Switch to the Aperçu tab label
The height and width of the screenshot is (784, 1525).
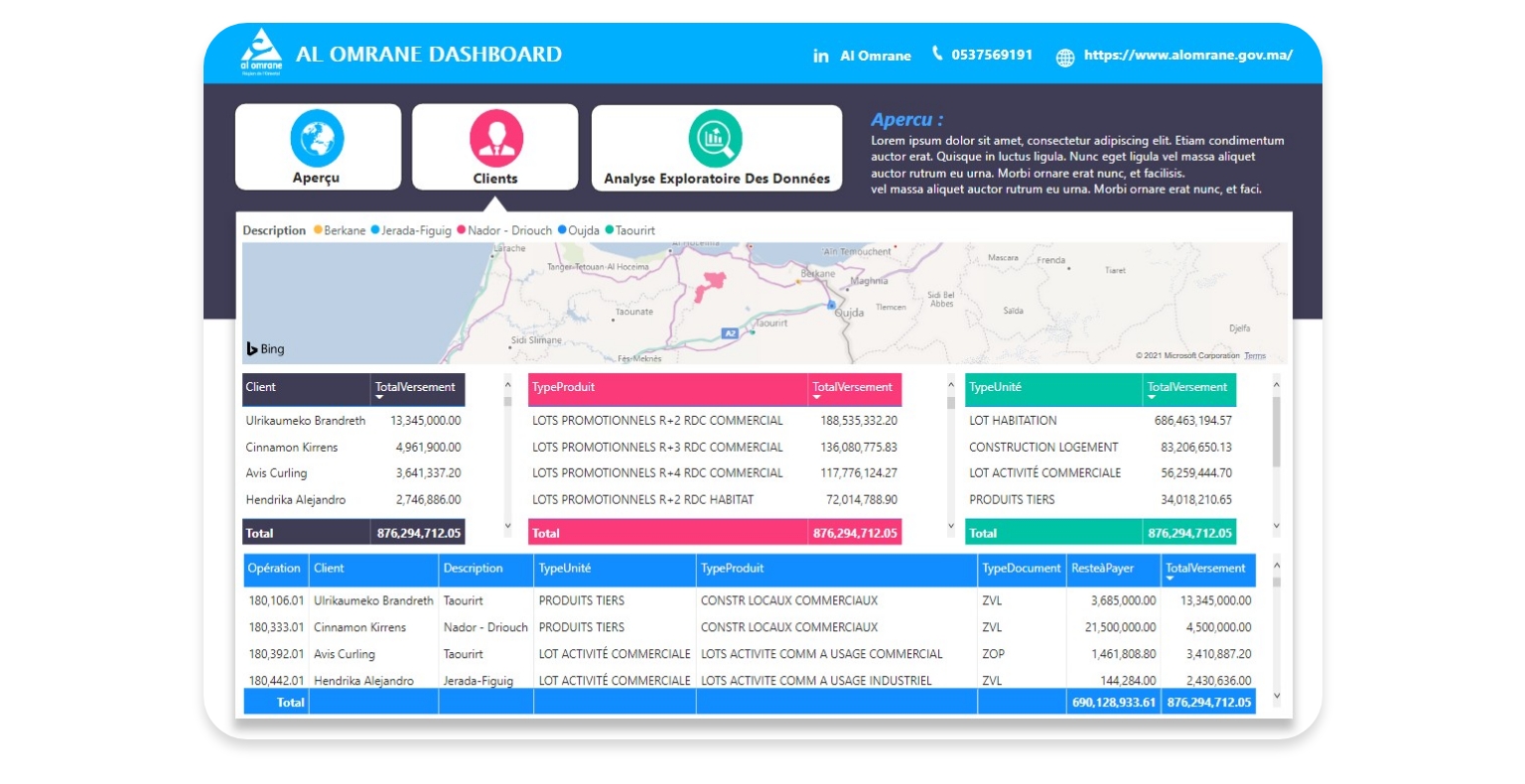pos(316,179)
